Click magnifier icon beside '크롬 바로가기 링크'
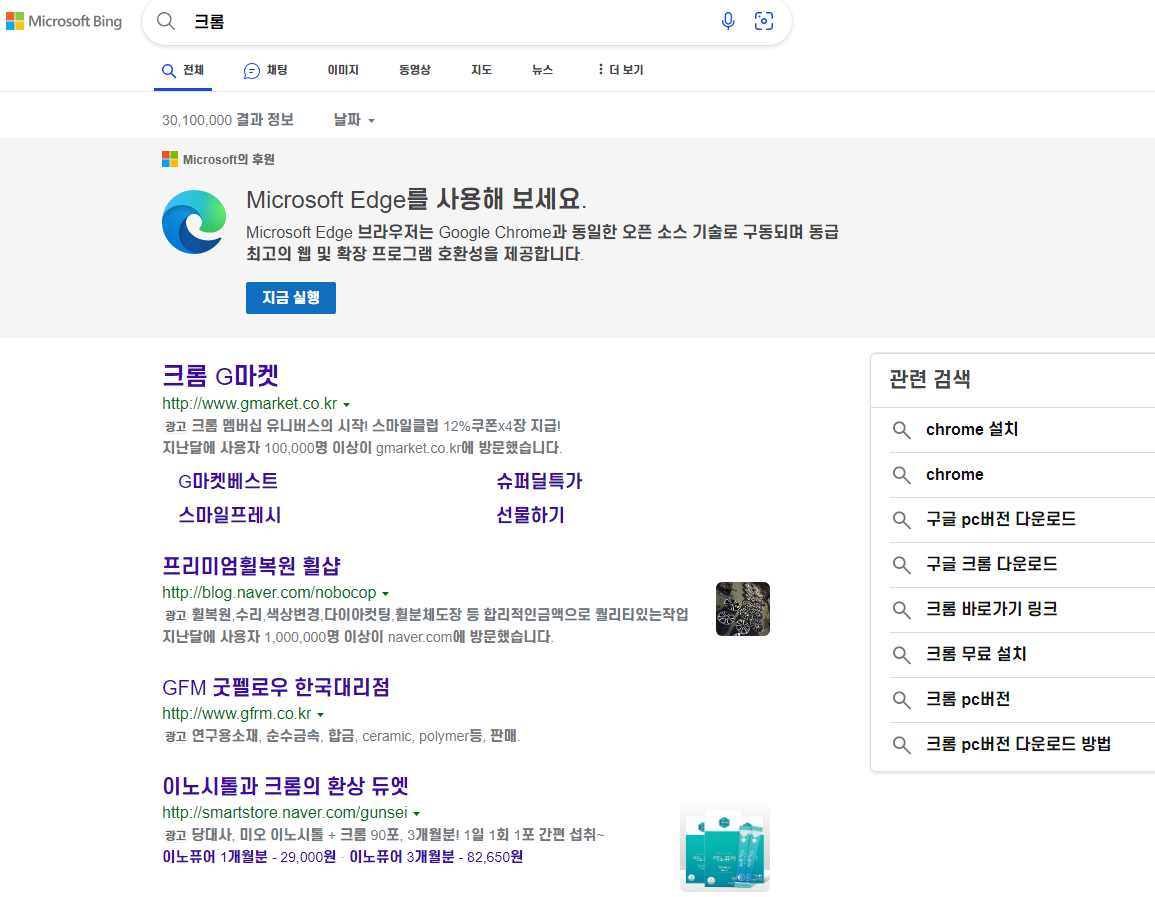 pos(902,609)
